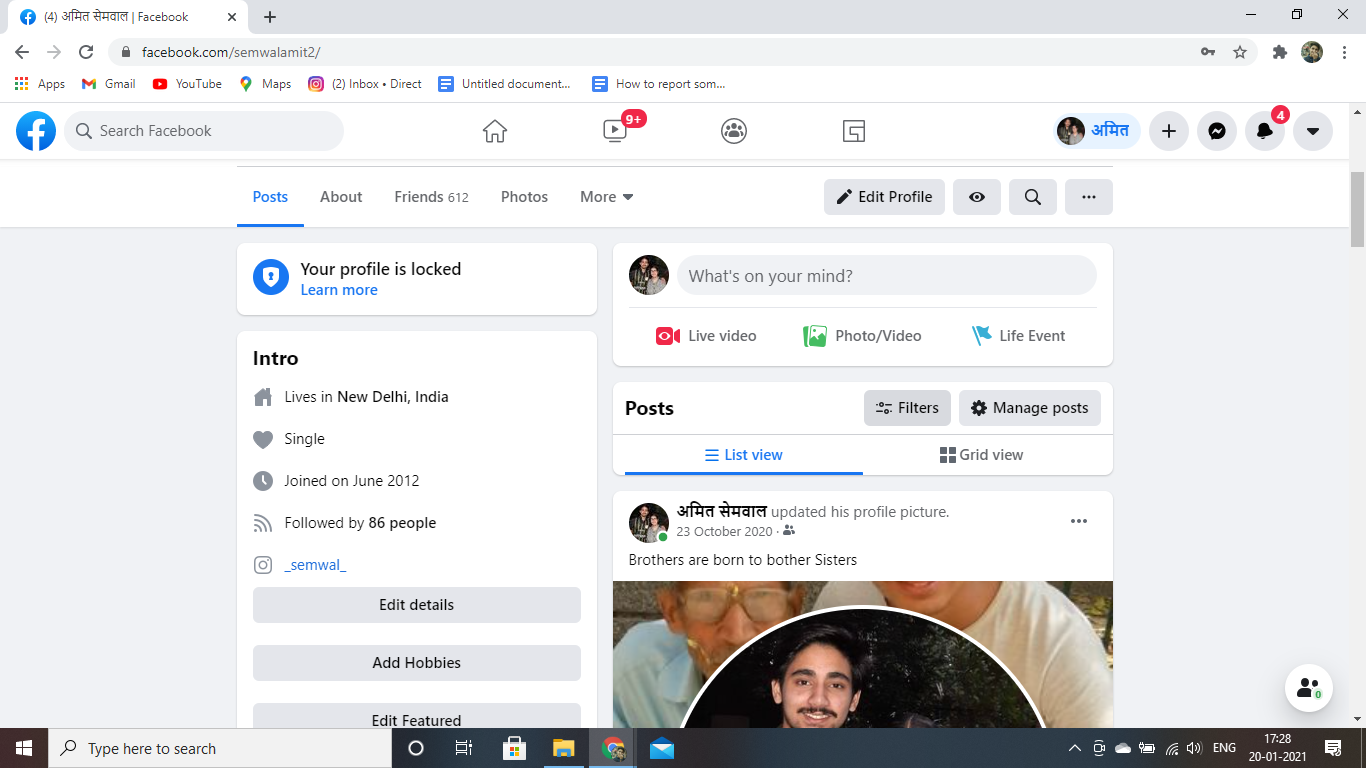Switch to the Posts tab
This screenshot has width=1366, height=768.
[x=270, y=197]
